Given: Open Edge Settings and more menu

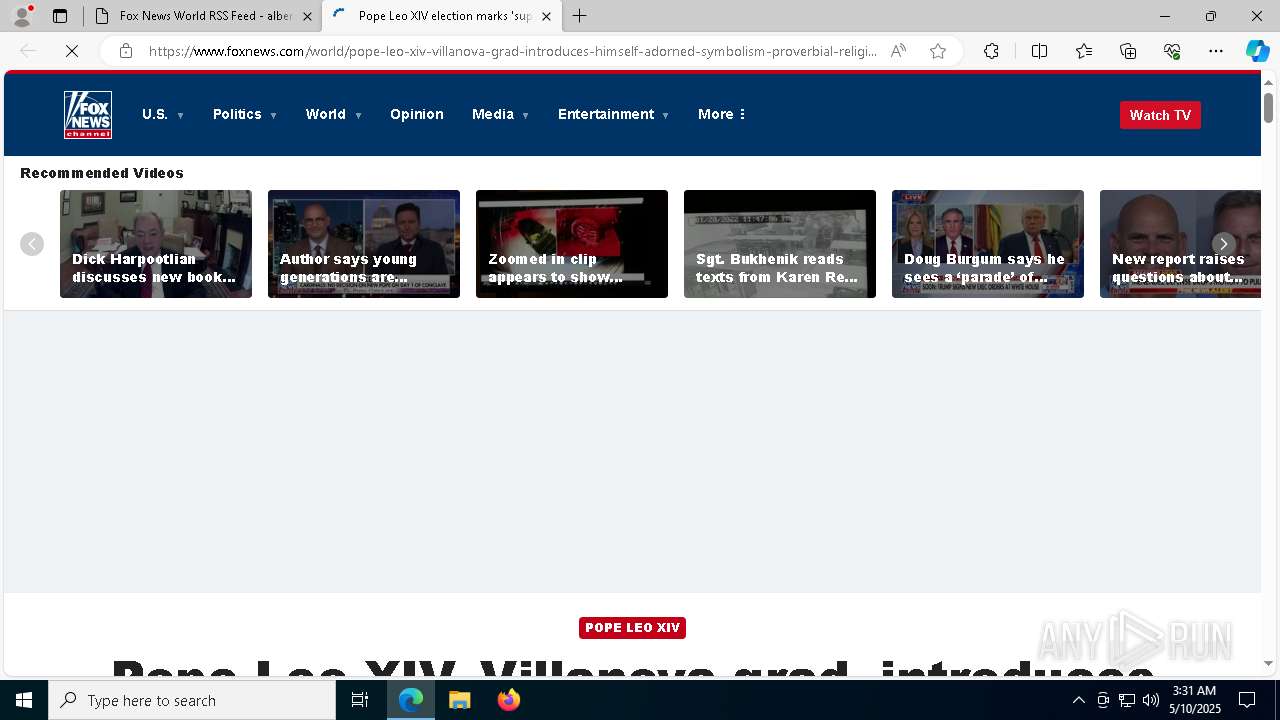Looking at the screenshot, I should [1216, 51].
